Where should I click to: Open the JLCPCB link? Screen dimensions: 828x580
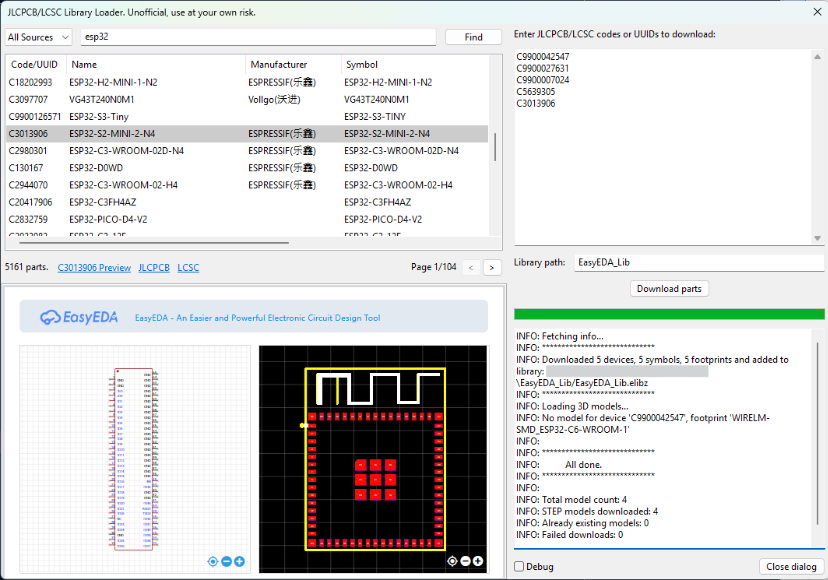click(154, 268)
